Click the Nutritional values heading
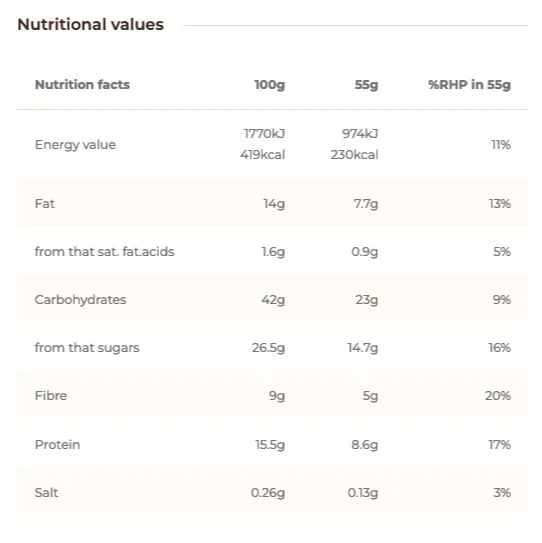Screen dimensions: 542x543 90,25
